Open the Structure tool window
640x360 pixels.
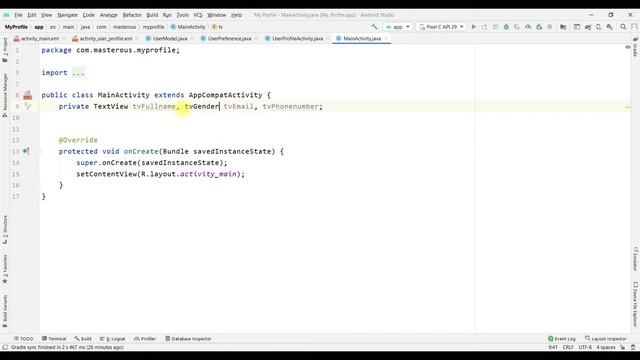point(5,229)
